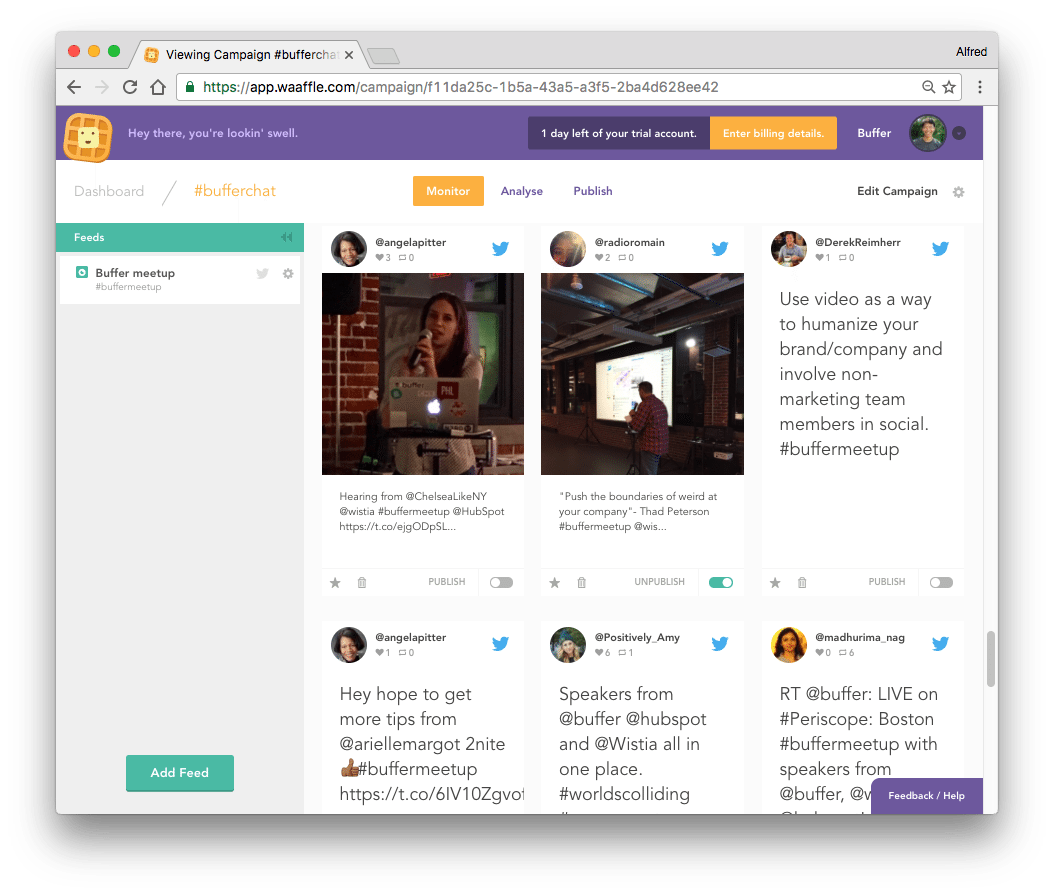Delete the @ChelseaLikeNY tweet card
This screenshot has width=1054, height=894.
click(x=362, y=583)
